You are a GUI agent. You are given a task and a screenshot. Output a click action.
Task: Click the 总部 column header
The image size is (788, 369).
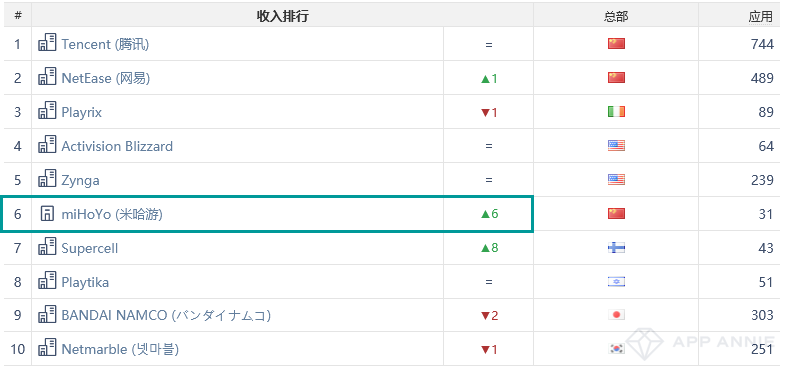point(616,16)
